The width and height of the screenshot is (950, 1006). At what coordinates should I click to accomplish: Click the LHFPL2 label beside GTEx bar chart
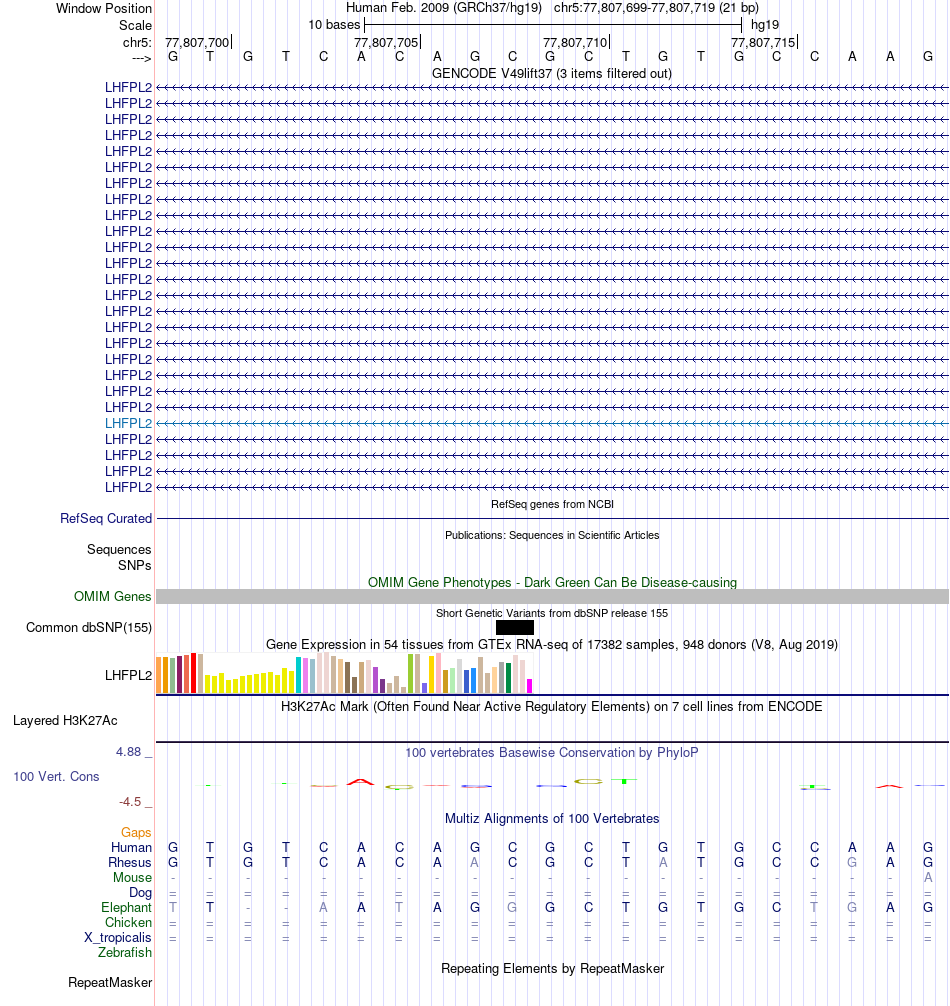click(x=128, y=676)
